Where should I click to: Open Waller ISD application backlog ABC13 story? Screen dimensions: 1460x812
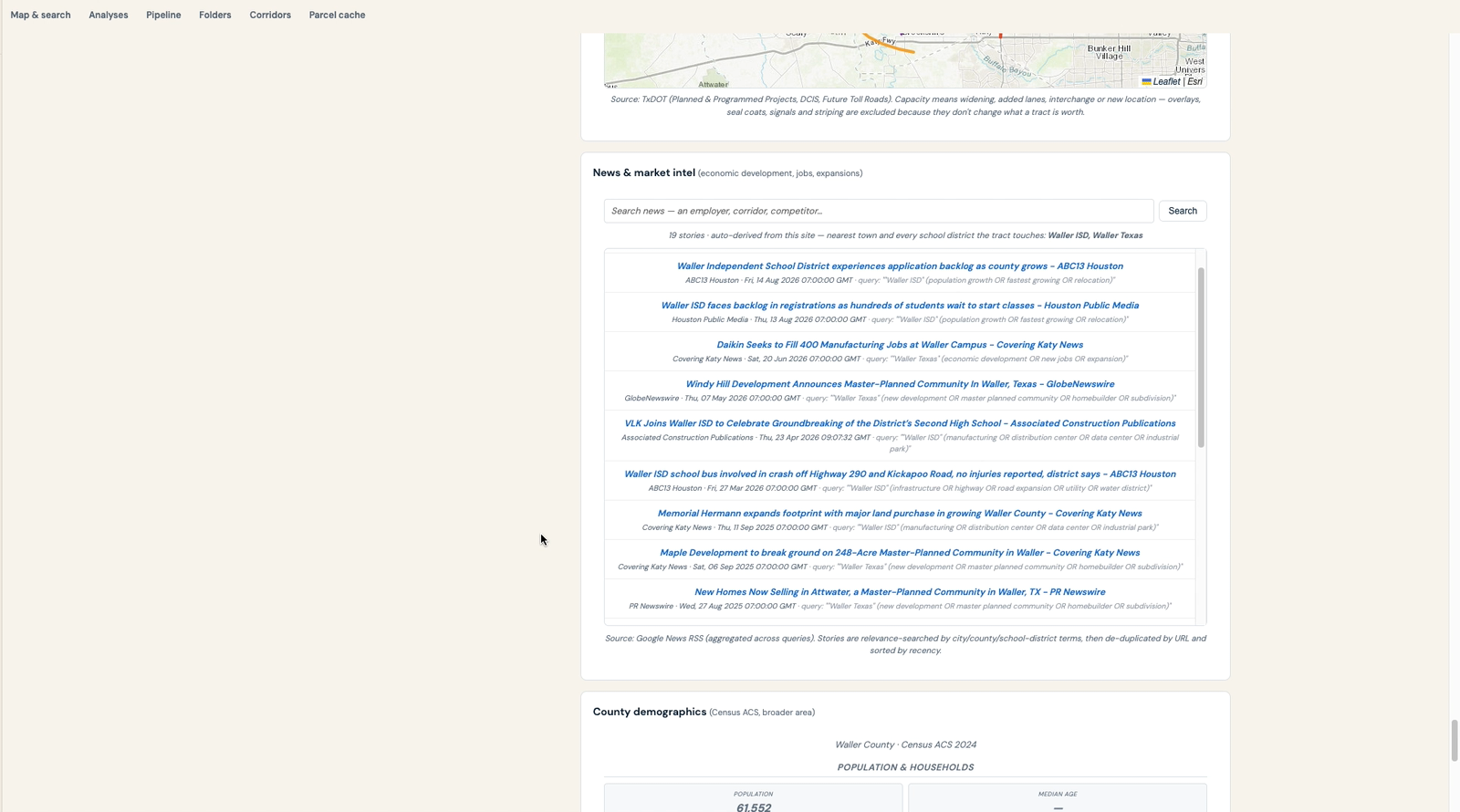pyautogui.click(x=900, y=266)
